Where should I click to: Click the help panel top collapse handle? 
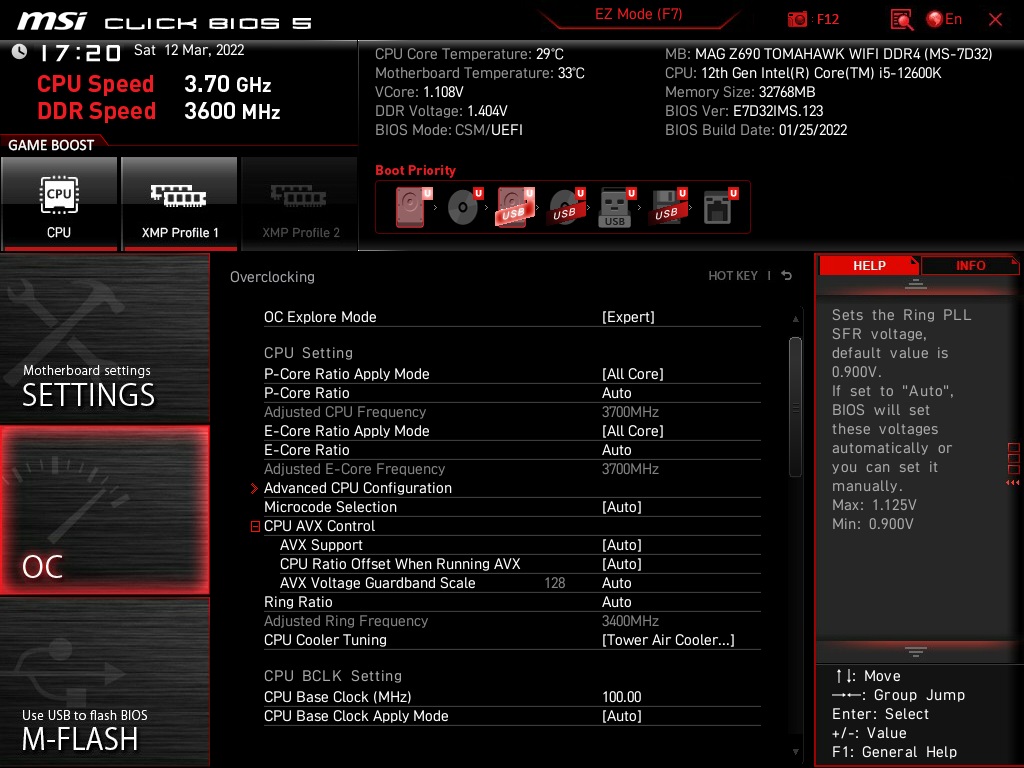point(916,283)
